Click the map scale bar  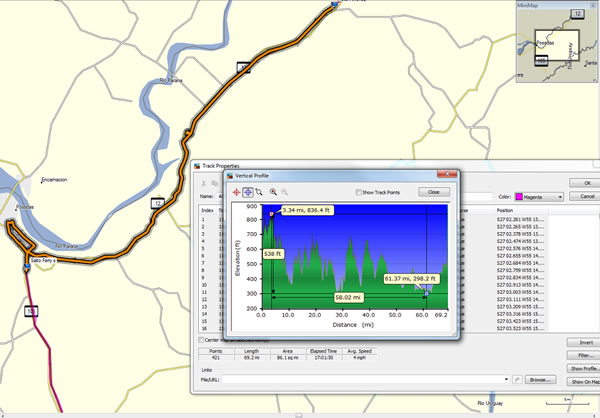click(567, 402)
